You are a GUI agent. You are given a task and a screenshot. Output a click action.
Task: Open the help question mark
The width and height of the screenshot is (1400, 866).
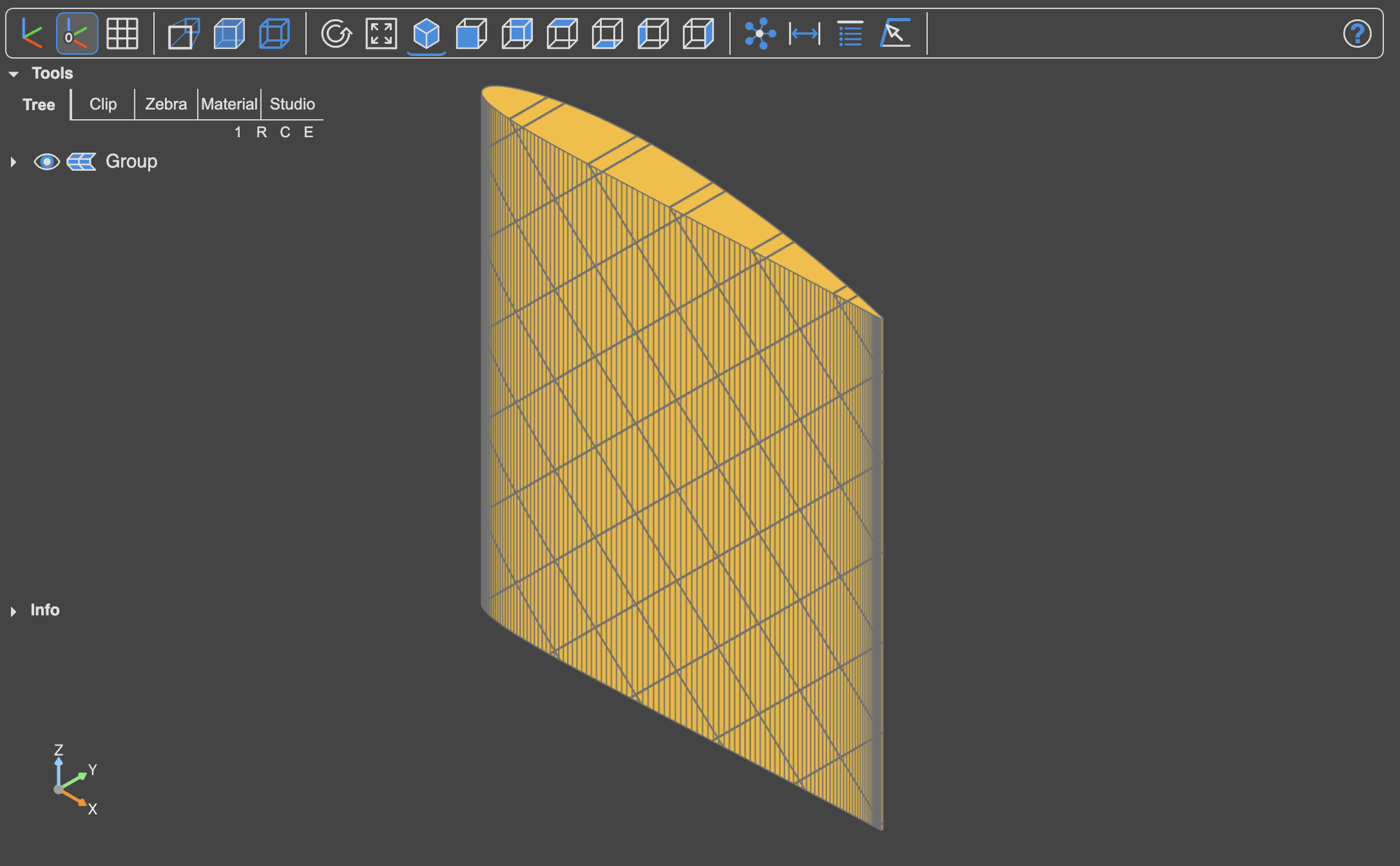(x=1357, y=34)
